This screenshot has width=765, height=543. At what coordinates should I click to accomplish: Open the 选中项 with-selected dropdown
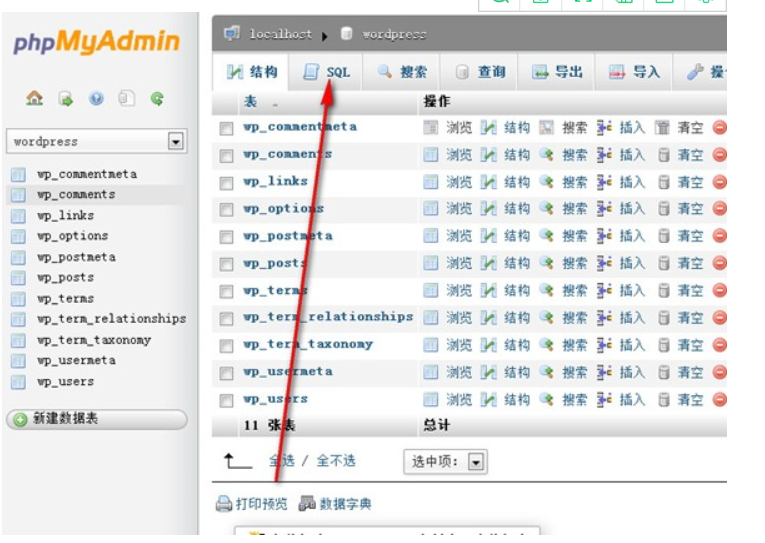point(445,461)
